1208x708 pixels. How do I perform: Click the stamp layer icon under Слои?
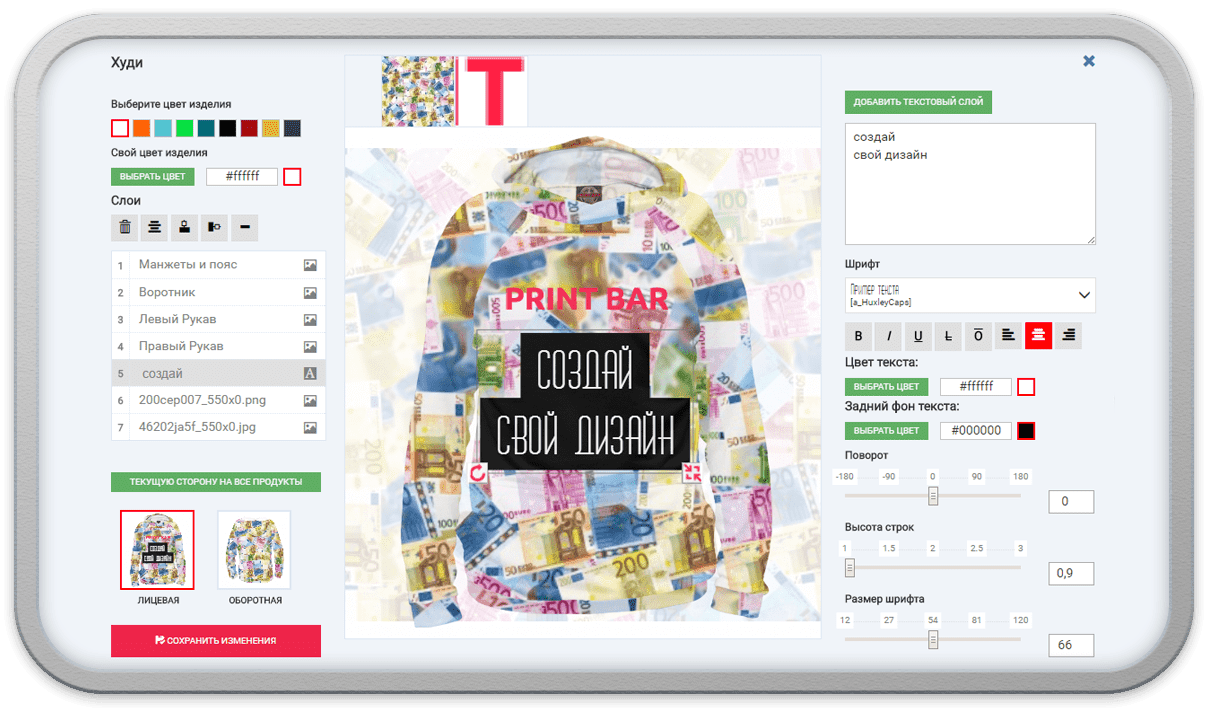[x=185, y=227]
